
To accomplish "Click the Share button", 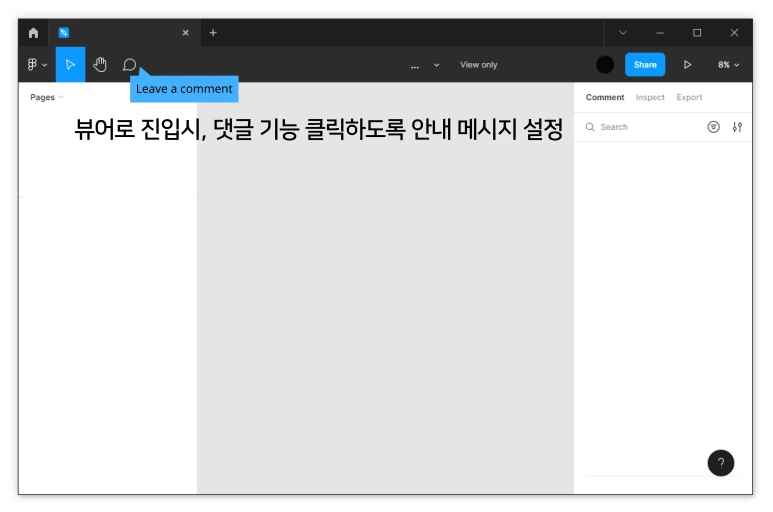I will (645, 65).
